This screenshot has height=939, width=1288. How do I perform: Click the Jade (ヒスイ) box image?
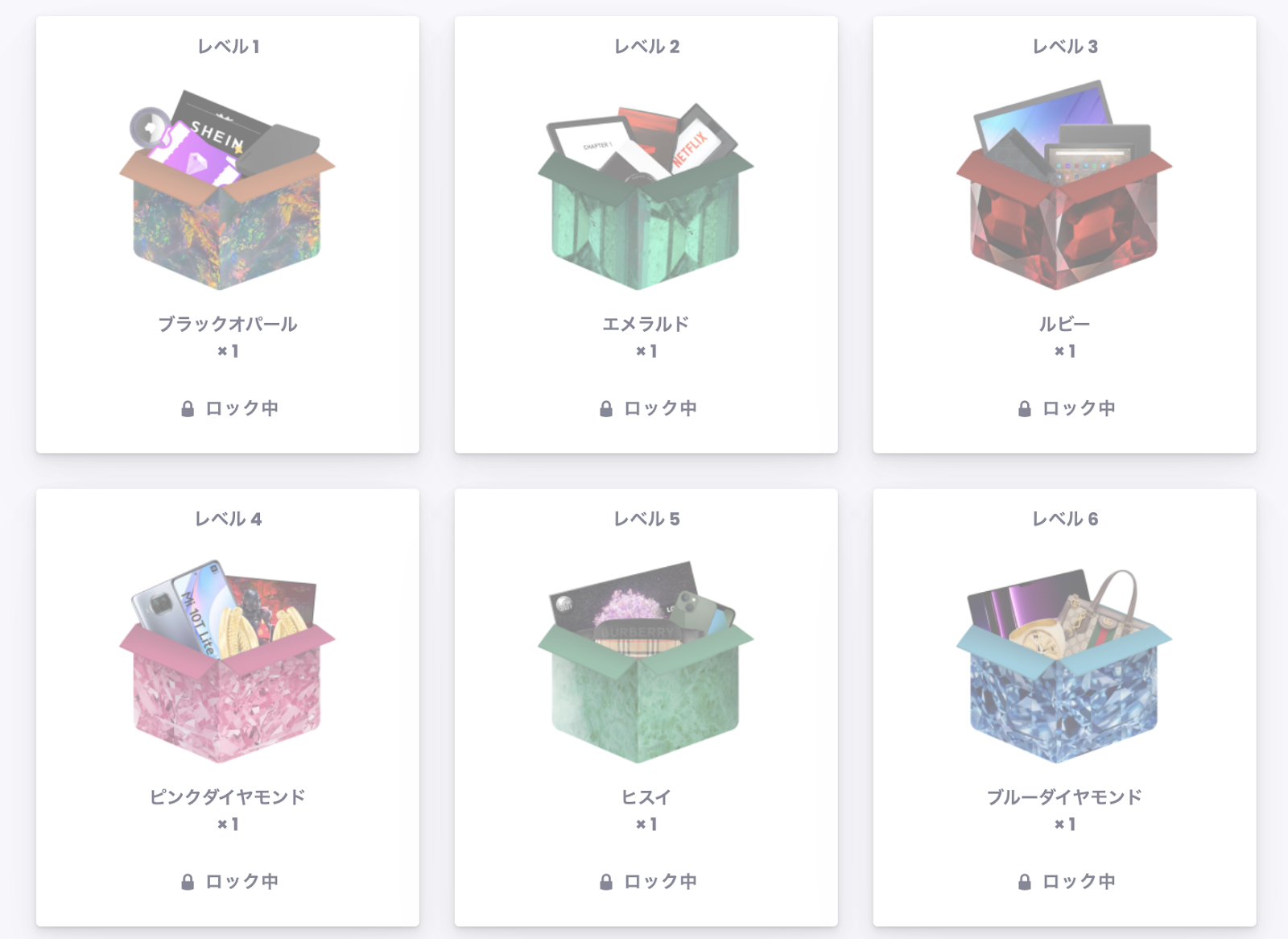click(x=646, y=662)
